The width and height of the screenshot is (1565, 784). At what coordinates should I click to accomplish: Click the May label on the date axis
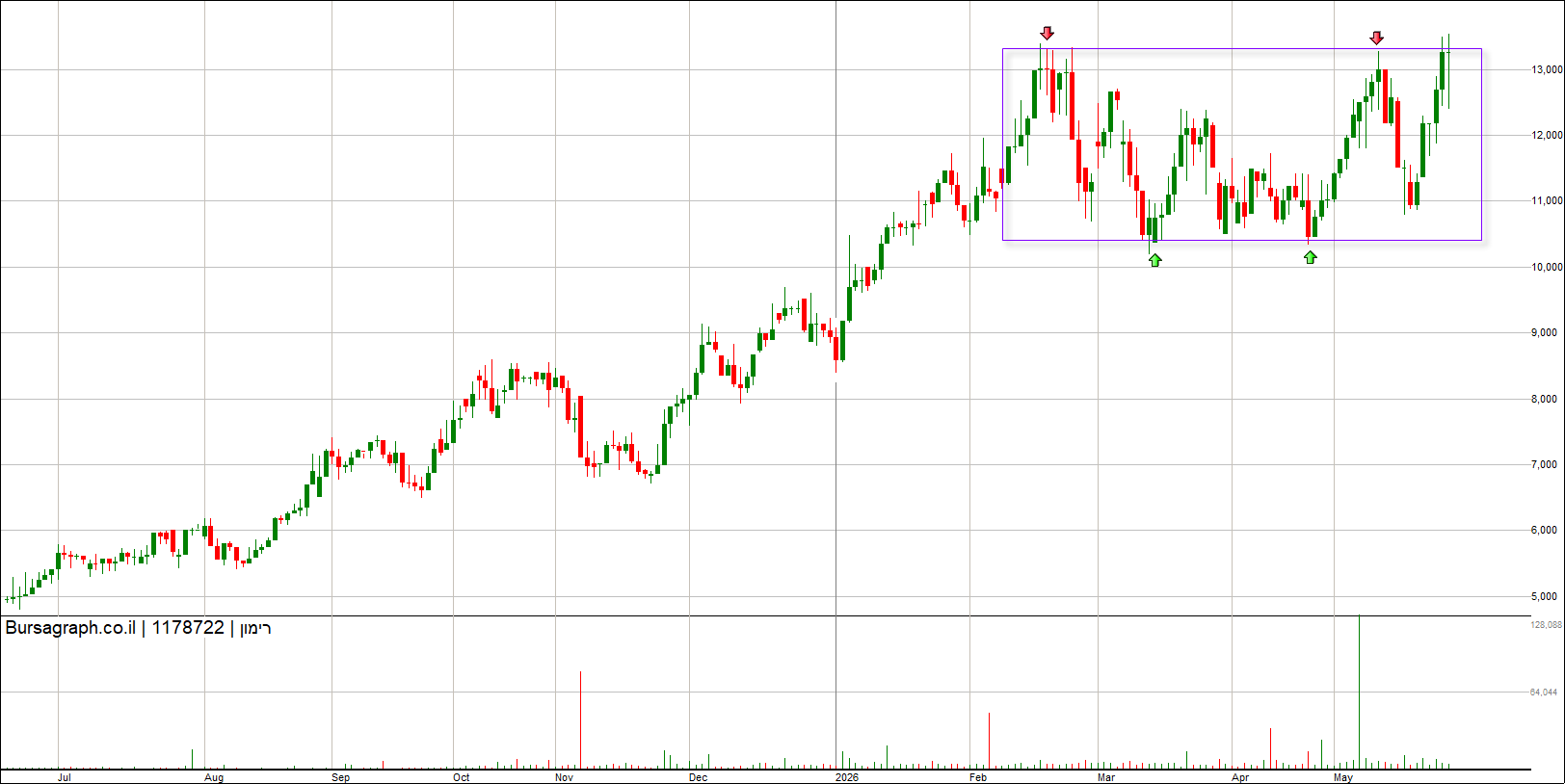point(1343,777)
